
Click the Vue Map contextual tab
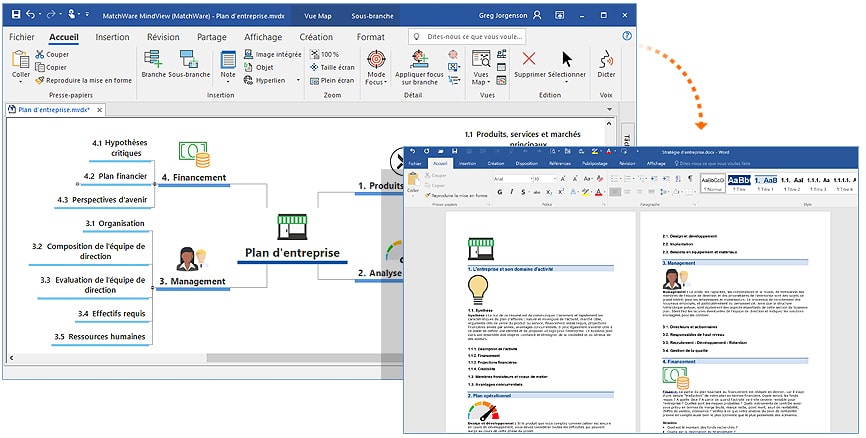point(318,15)
